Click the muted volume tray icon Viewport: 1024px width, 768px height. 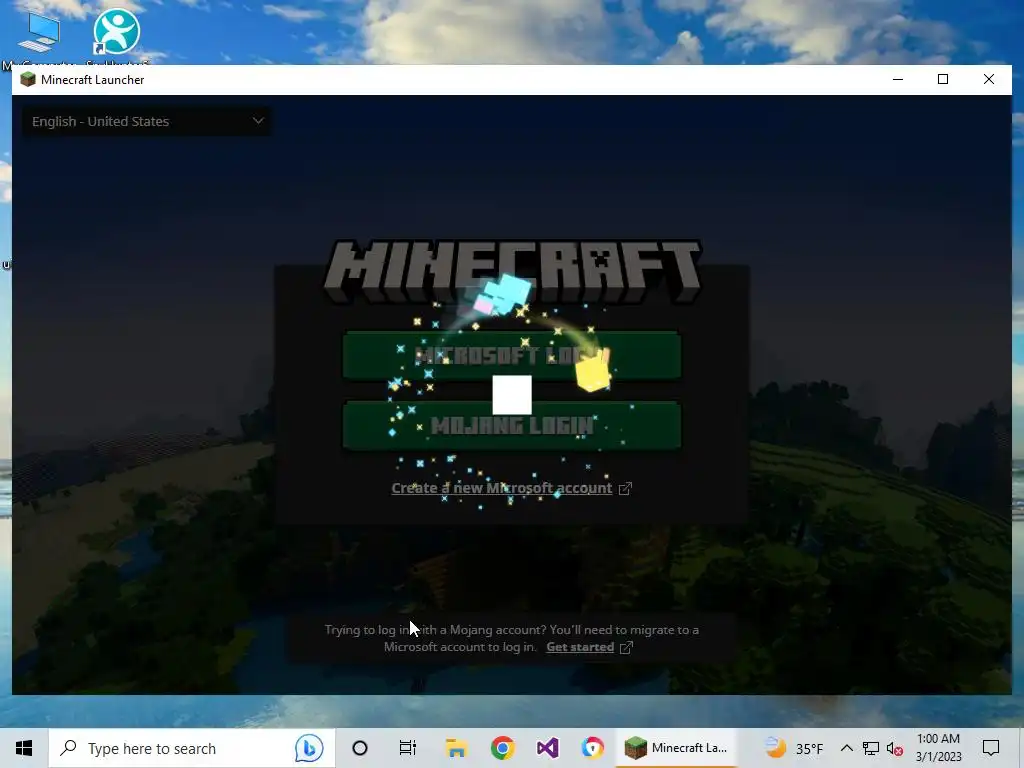(x=895, y=748)
